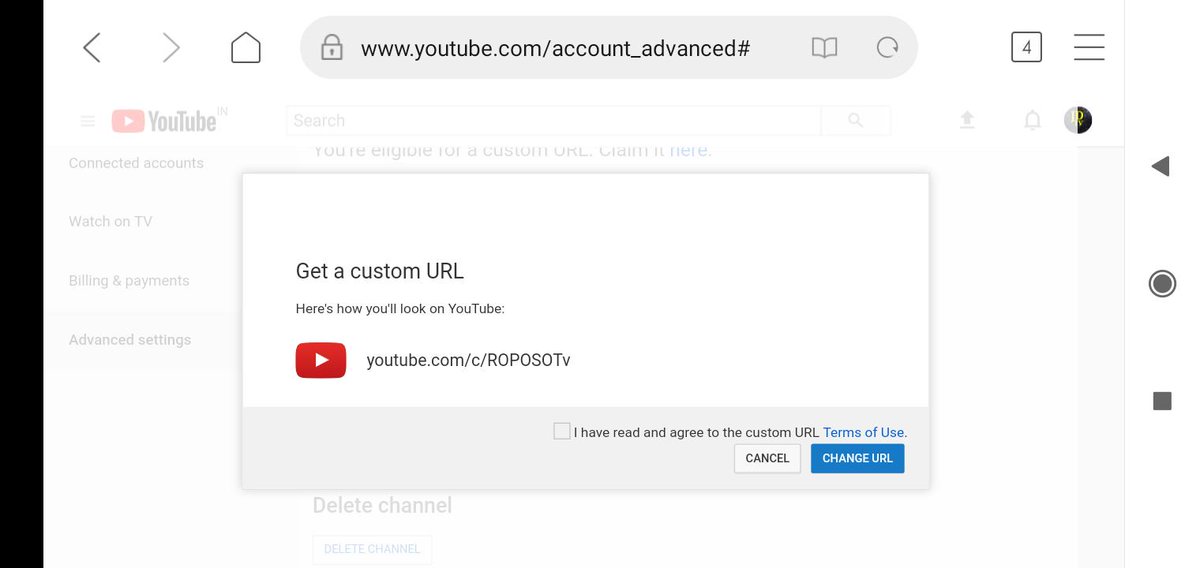Click the CANCEL button
Screen dimensions: 1200x568
767,458
